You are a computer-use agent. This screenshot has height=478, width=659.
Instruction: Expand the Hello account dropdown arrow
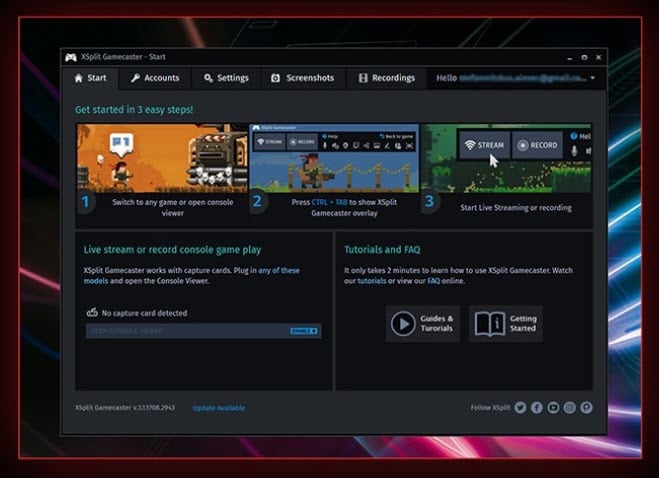pyautogui.click(x=593, y=78)
